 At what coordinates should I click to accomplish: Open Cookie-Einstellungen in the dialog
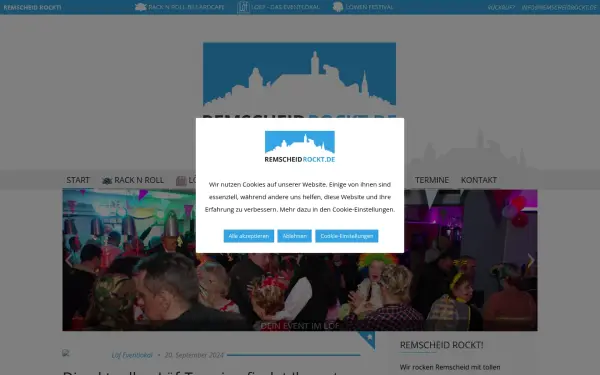click(x=347, y=236)
